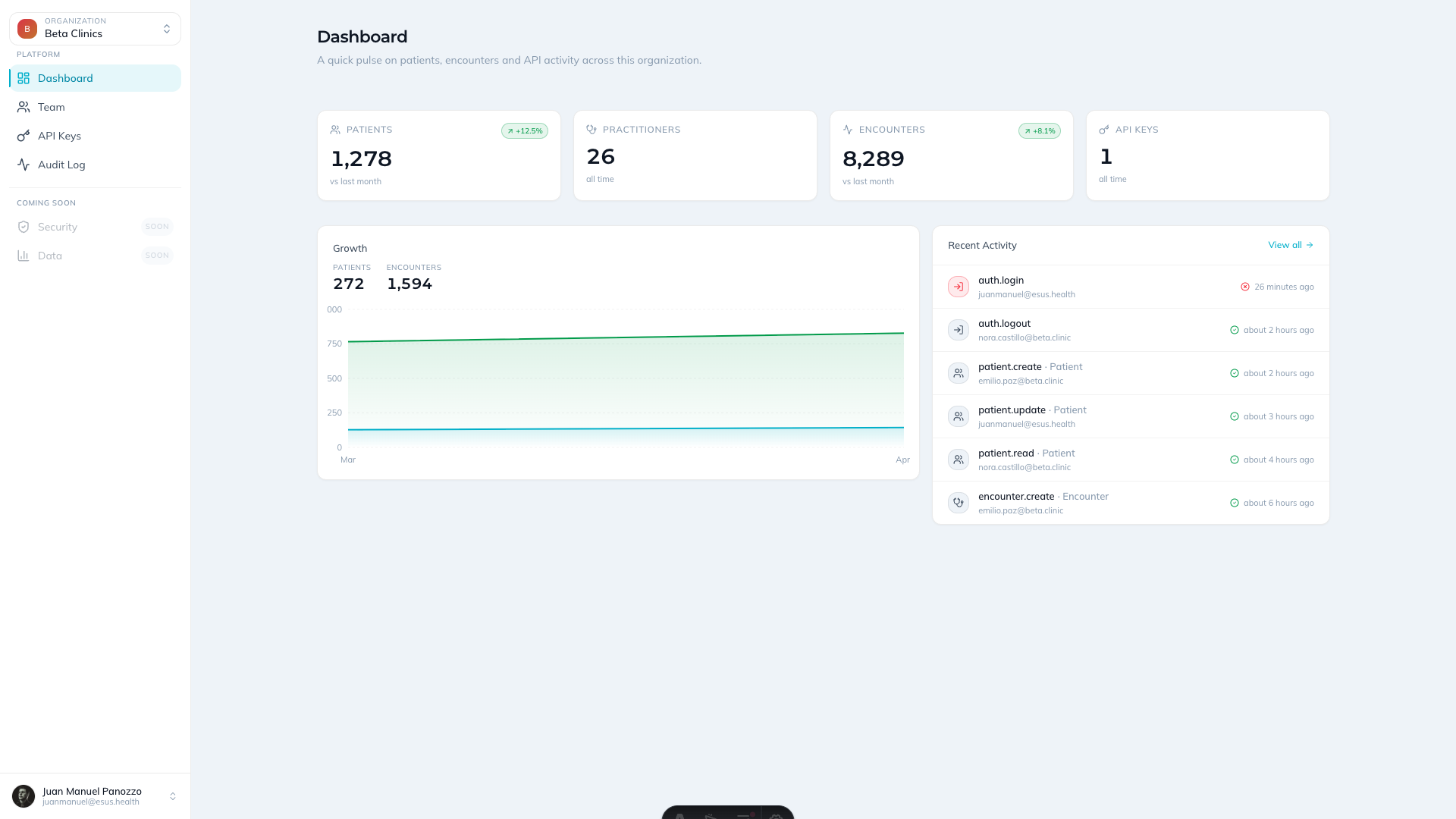Viewport: 1456px width, 819px height.
Task: Select the Data coming soon item
Action: 96,256
